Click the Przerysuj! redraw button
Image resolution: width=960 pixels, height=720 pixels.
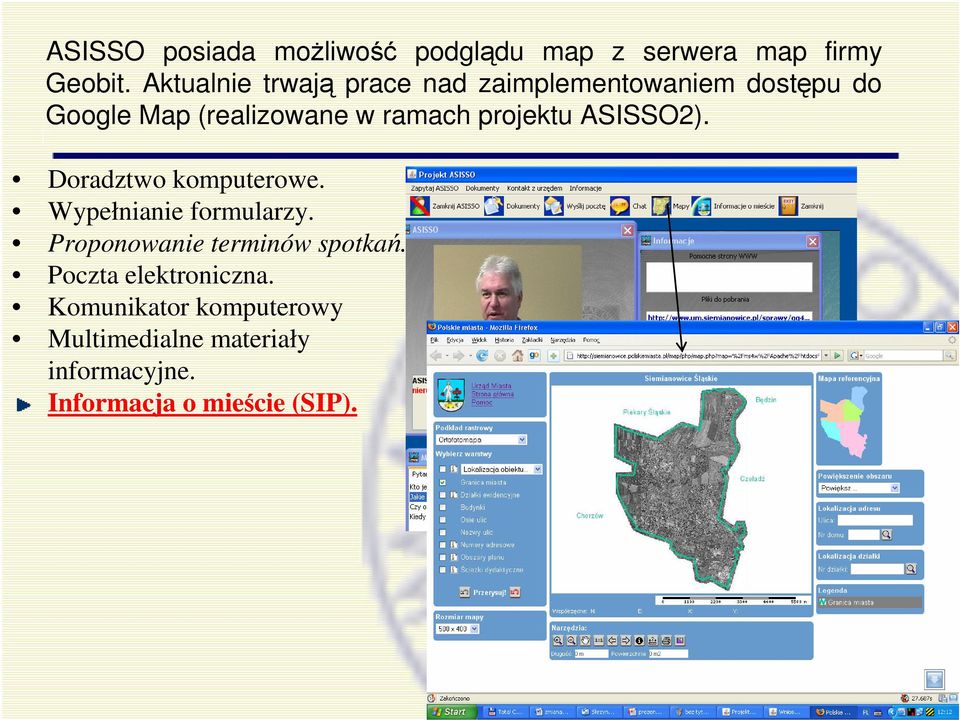click(x=489, y=593)
